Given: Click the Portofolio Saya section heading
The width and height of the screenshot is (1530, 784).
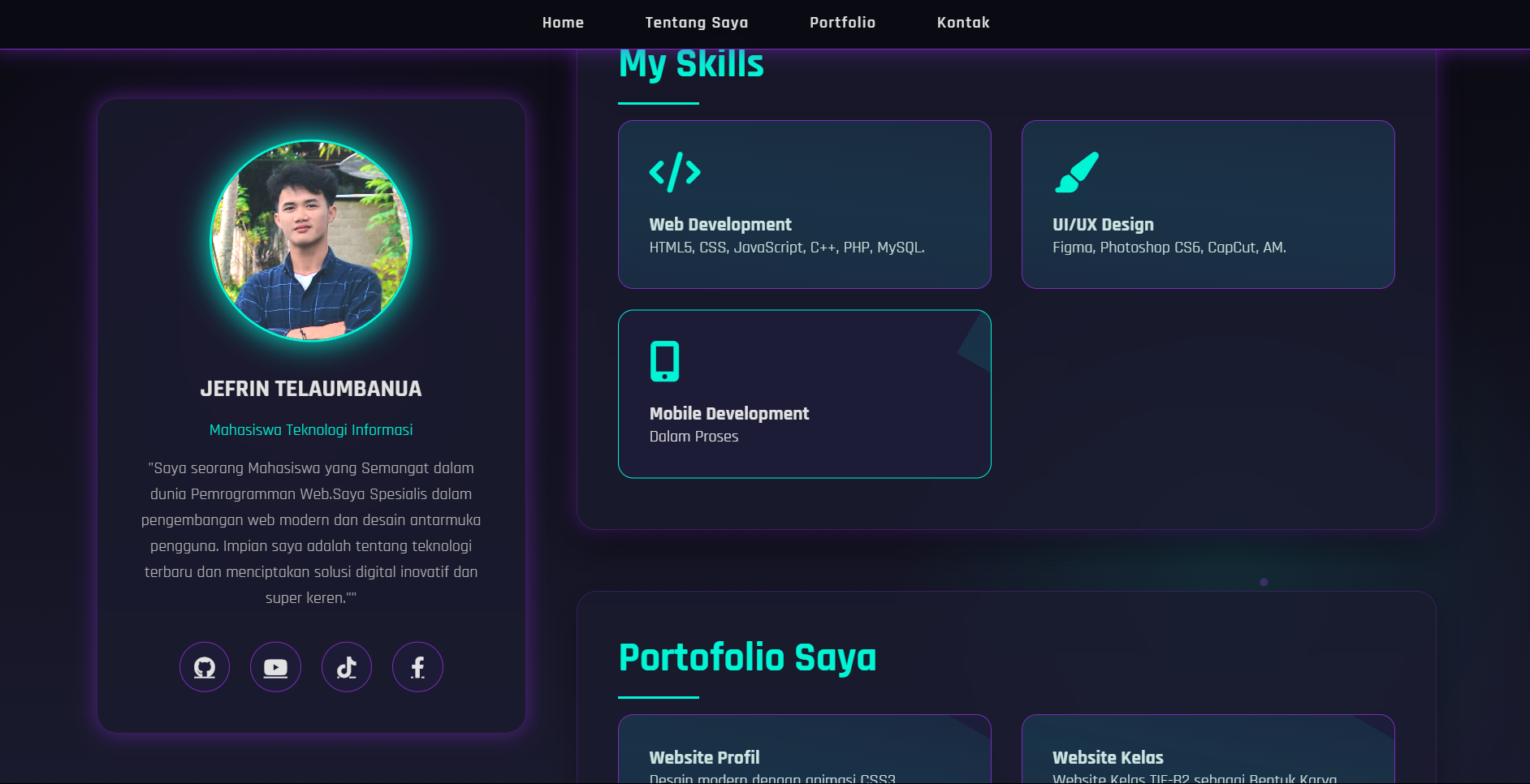Looking at the screenshot, I should [747, 657].
